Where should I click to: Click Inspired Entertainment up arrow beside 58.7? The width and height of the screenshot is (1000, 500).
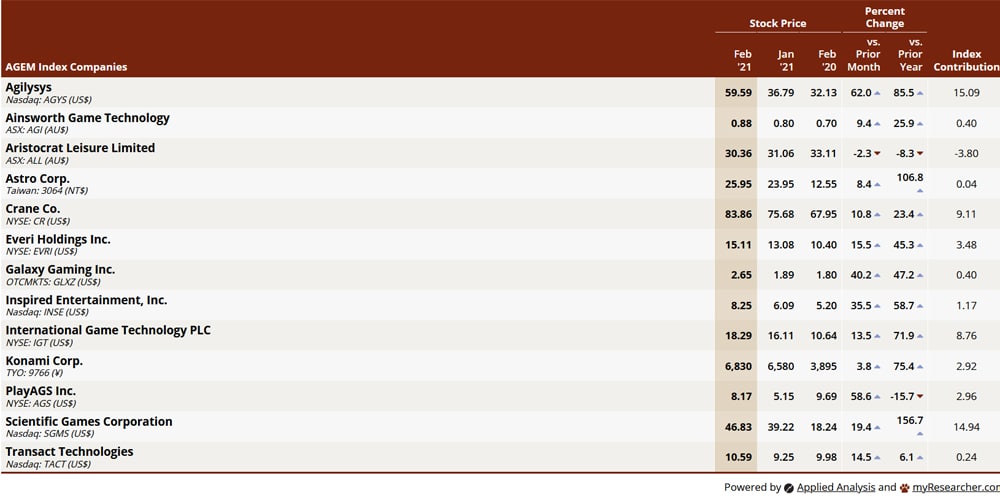[x=920, y=306]
